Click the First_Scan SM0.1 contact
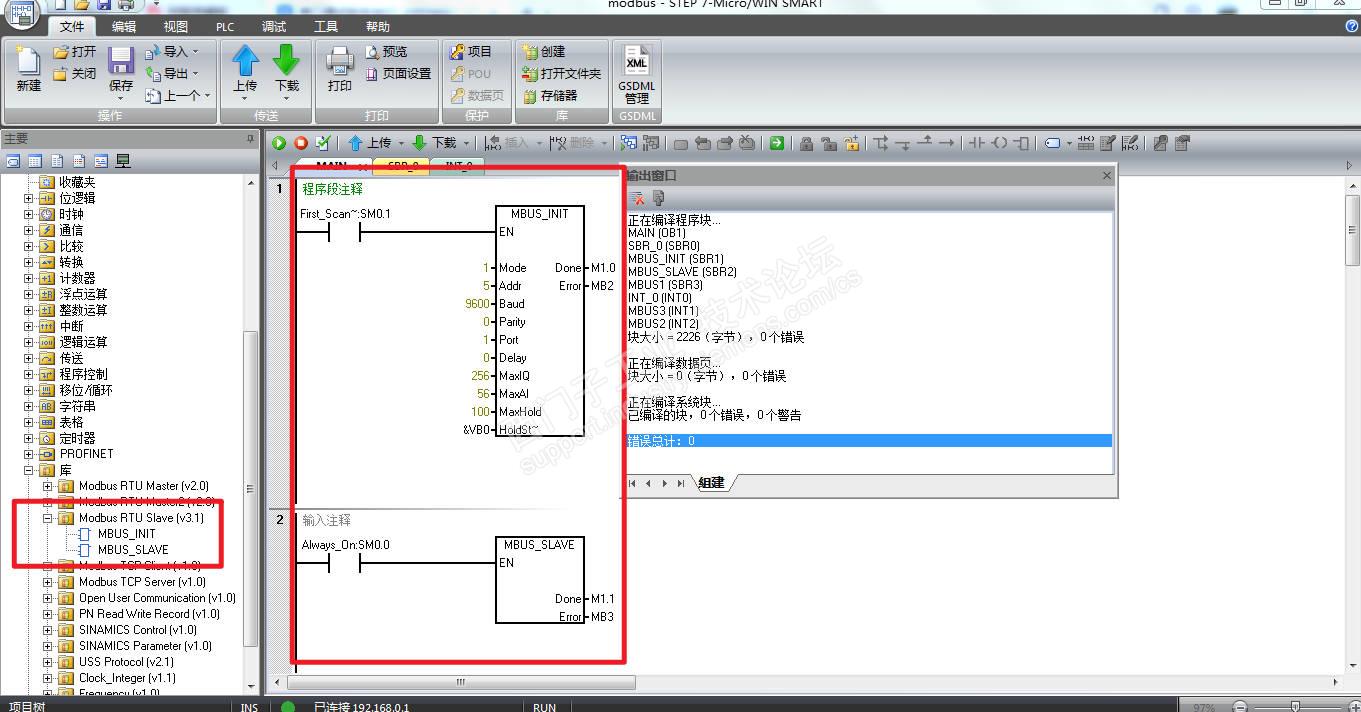This screenshot has width=1361, height=712. click(x=344, y=232)
